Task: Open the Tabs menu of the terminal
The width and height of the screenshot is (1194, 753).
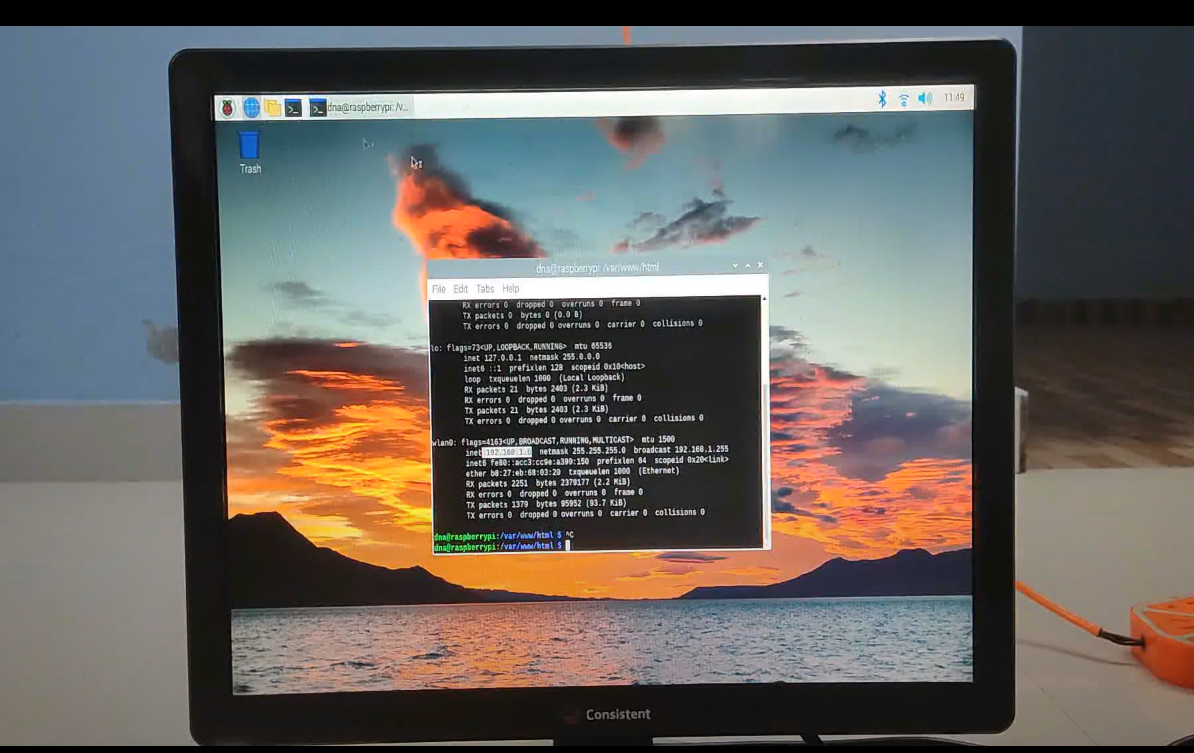Action: pyautogui.click(x=484, y=288)
